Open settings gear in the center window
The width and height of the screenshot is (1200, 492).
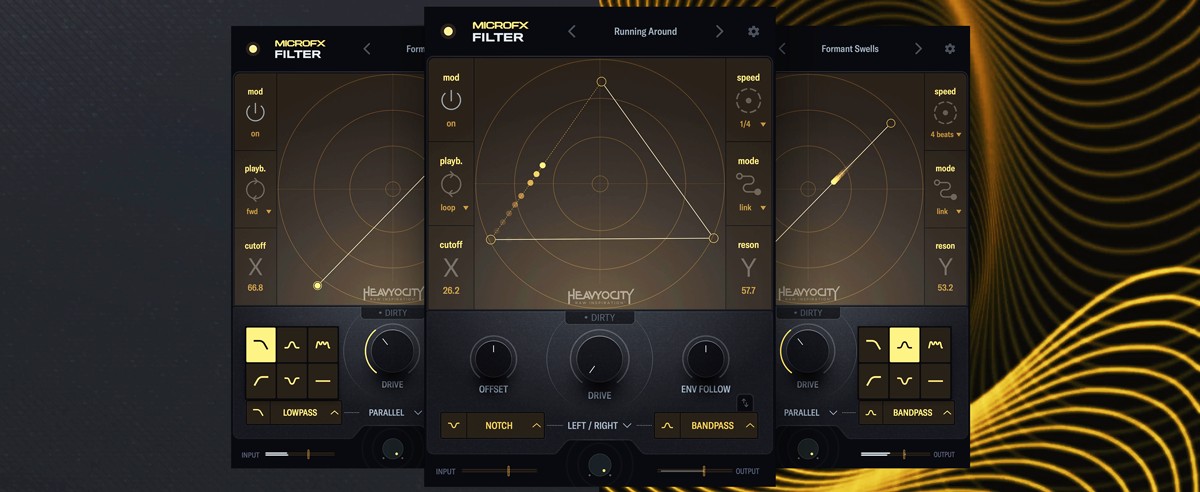coord(754,32)
